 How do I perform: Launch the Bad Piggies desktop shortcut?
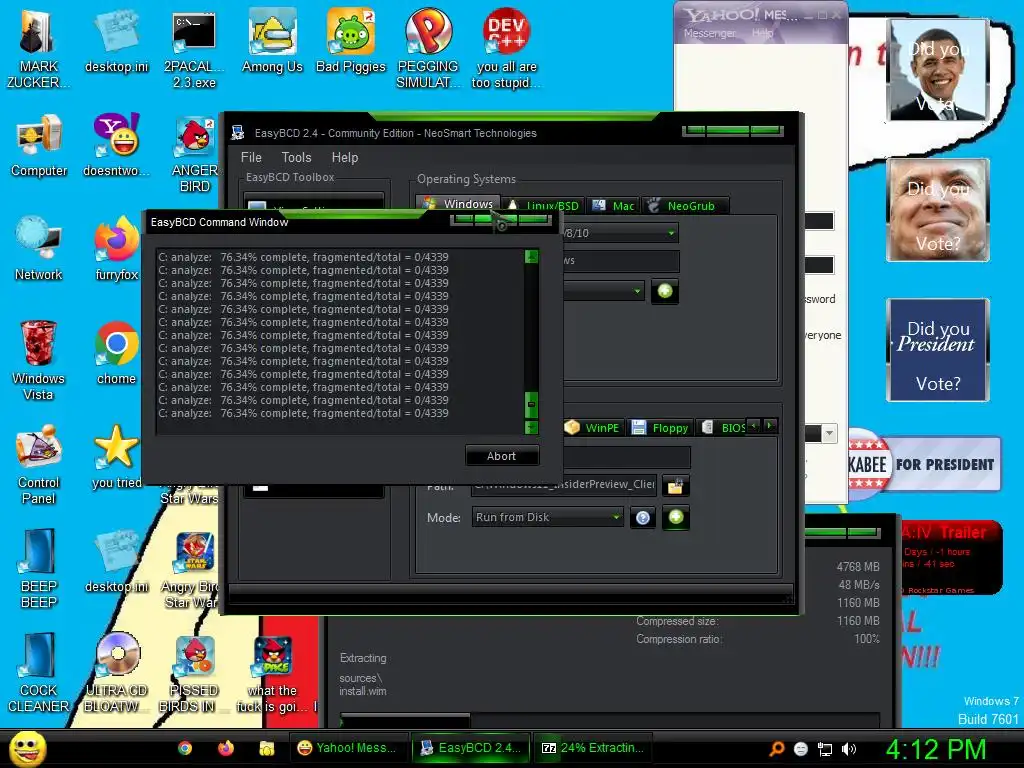(351, 40)
